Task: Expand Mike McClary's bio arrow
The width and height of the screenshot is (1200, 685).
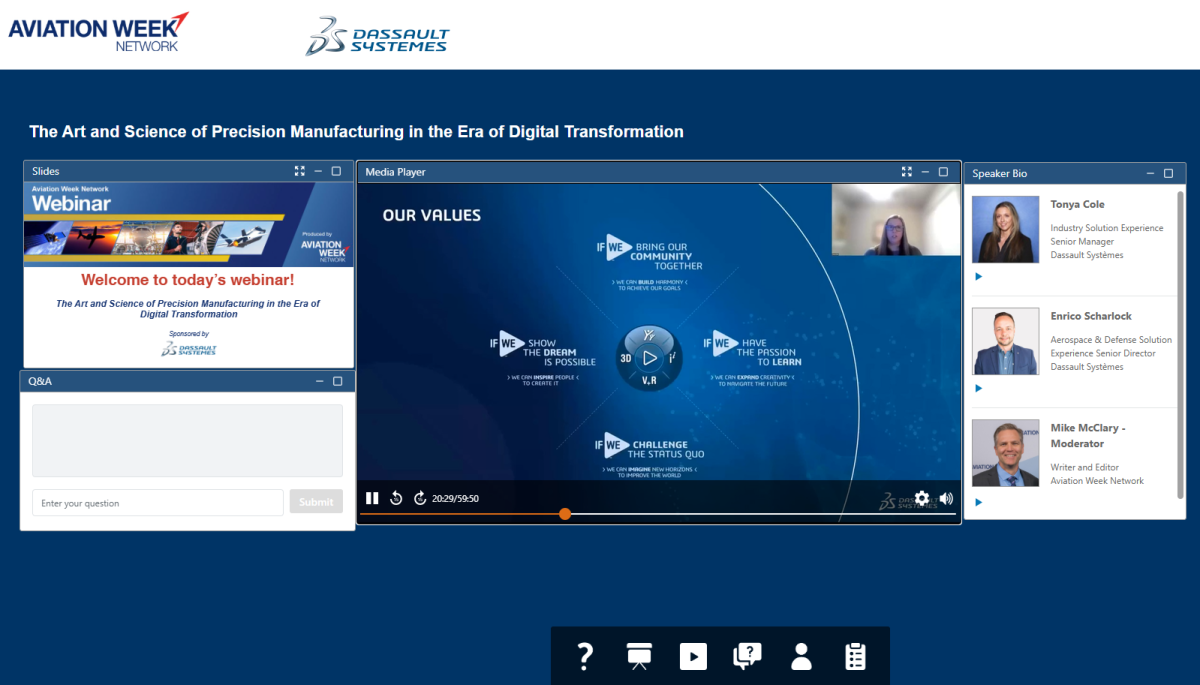Action: coord(979,502)
